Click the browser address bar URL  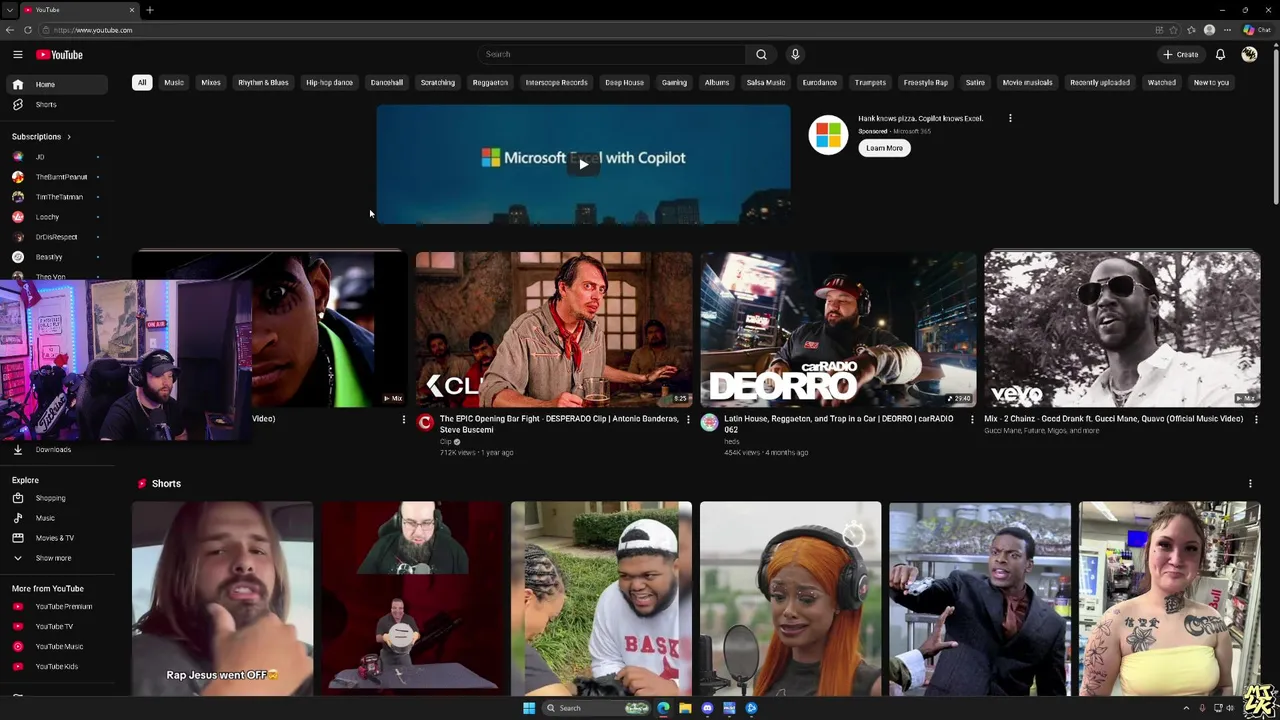pyautogui.click(x=93, y=30)
